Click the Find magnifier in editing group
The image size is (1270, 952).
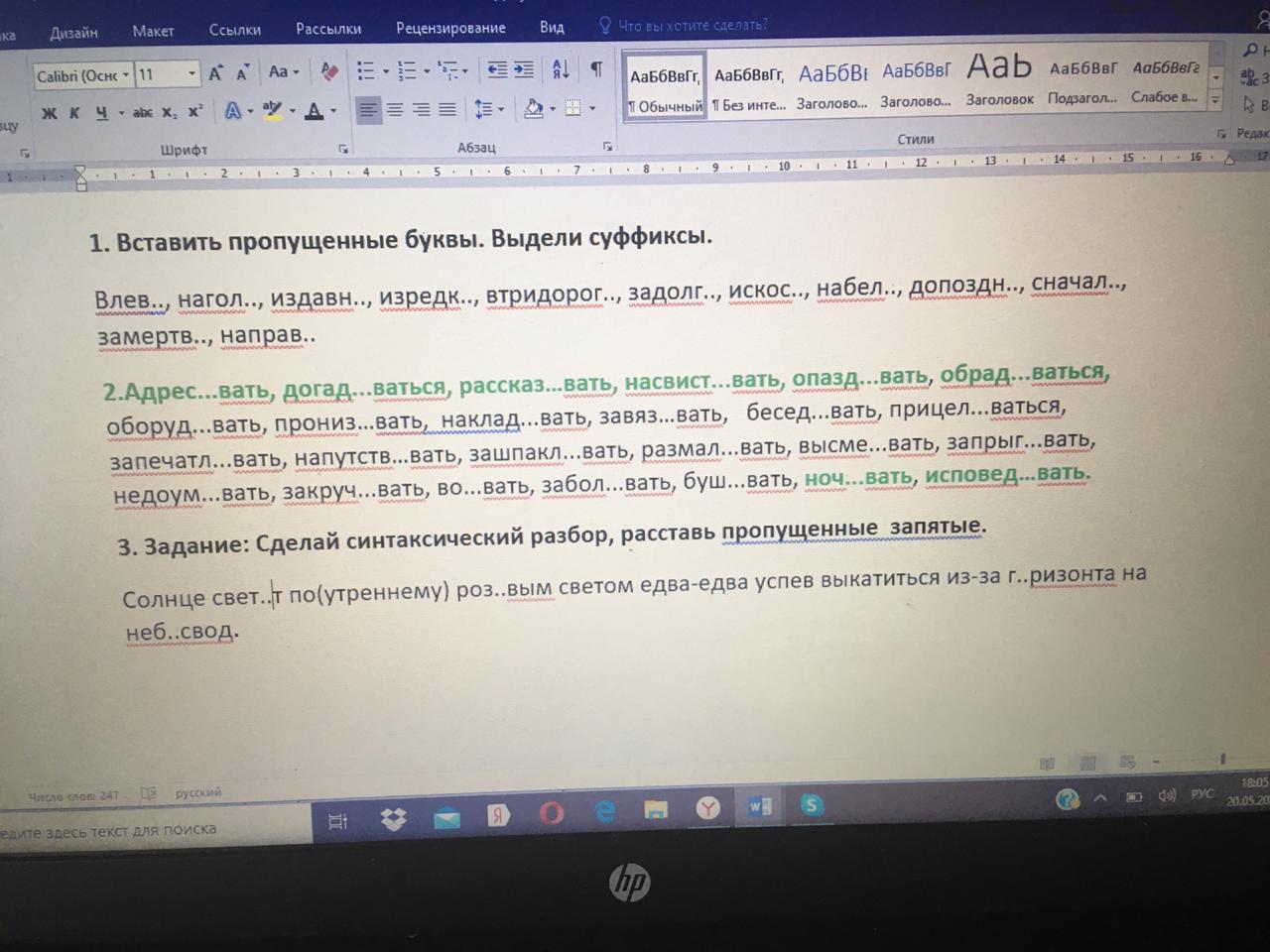[x=1250, y=50]
